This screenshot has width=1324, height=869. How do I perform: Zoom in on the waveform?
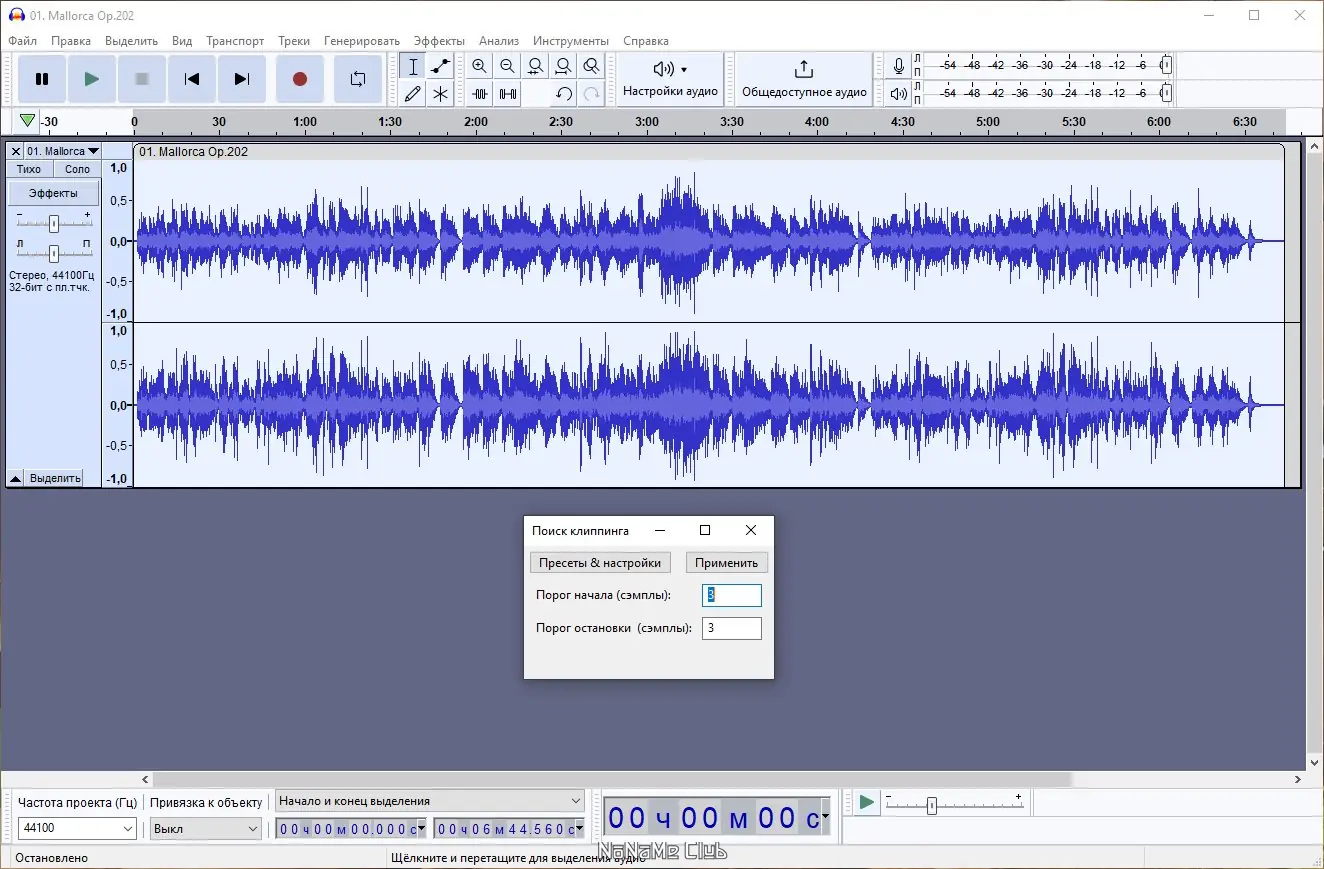(480, 67)
